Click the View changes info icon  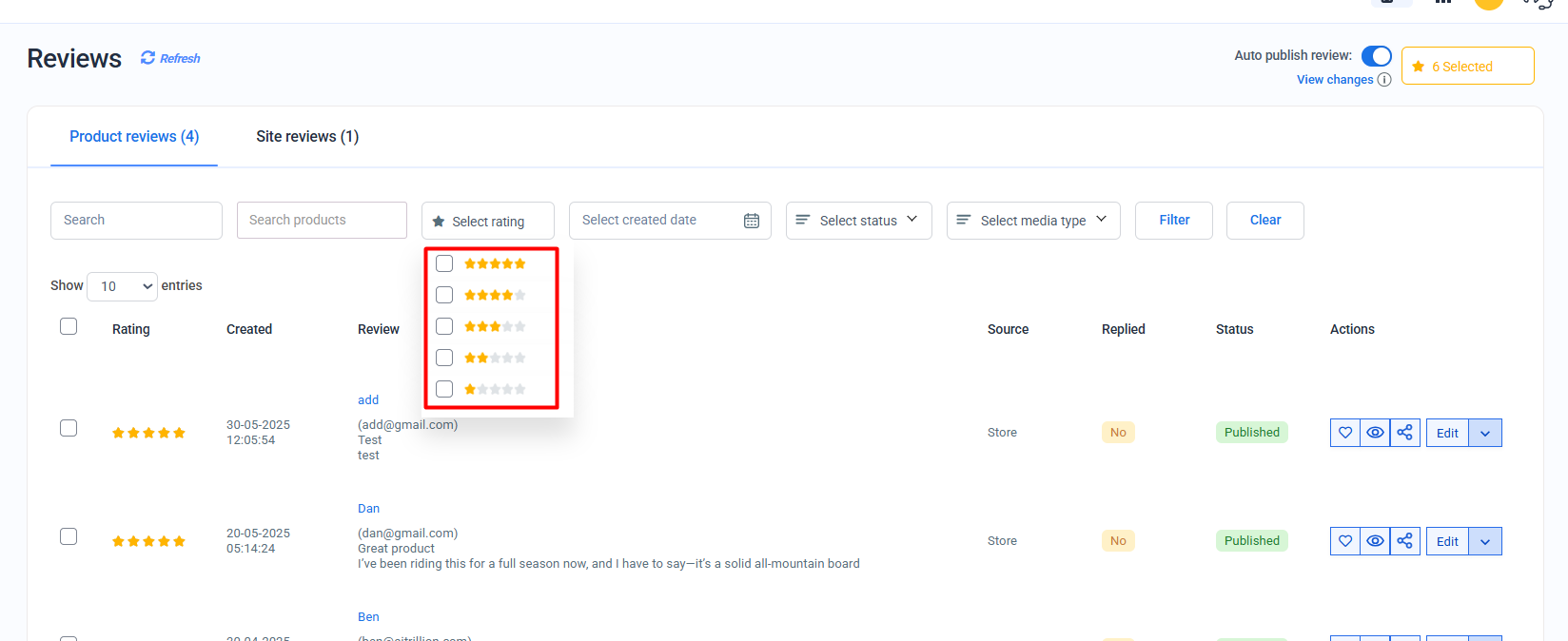tap(1384, 80)
